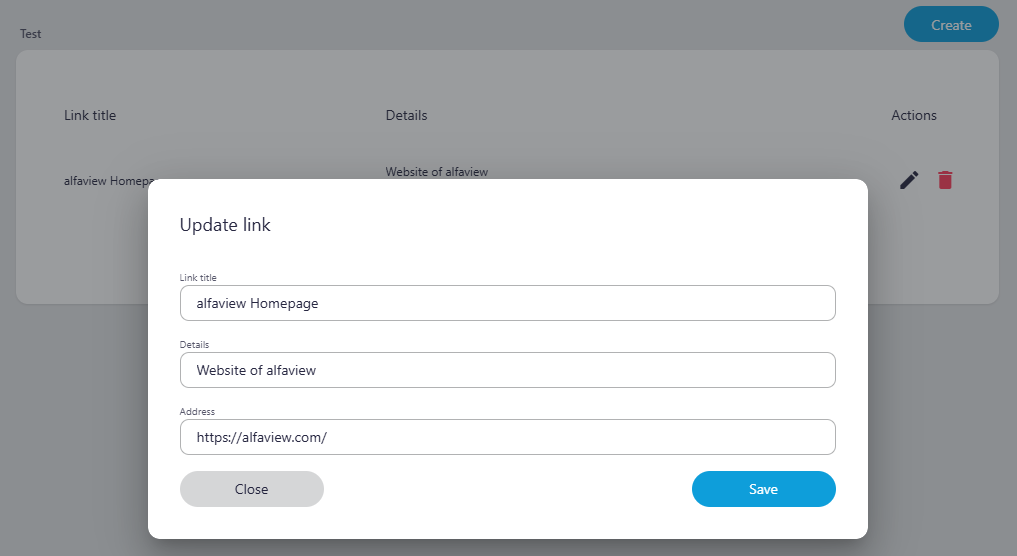1017x556 pixels.
Task: Click the red trash delete icon
Action: pyautogui.click(x=945, y=180)
